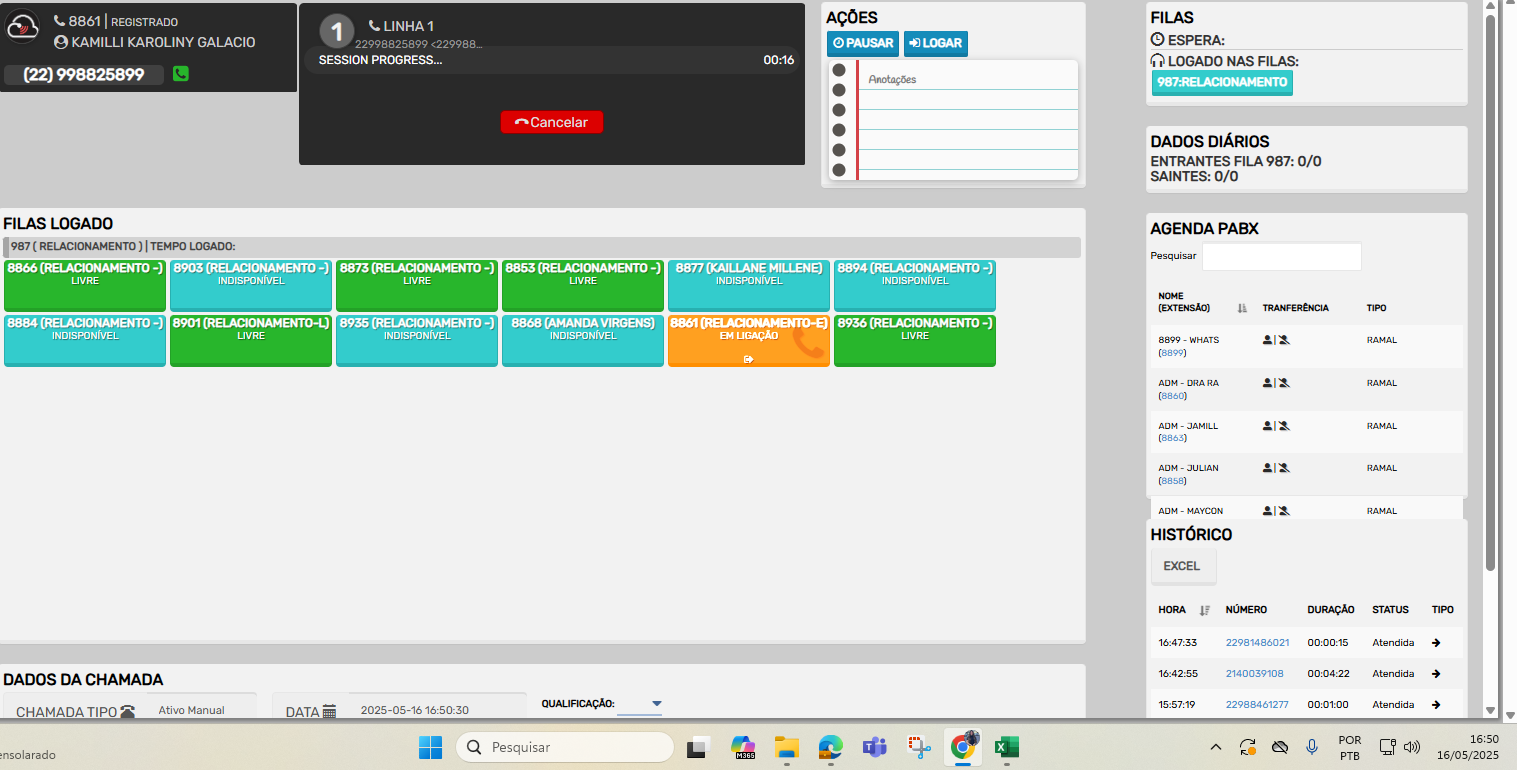The height and width of the screenshot is (770, 1517).
Task: Click the taskbar Pesquisar search box
Action: click(565, 747)
